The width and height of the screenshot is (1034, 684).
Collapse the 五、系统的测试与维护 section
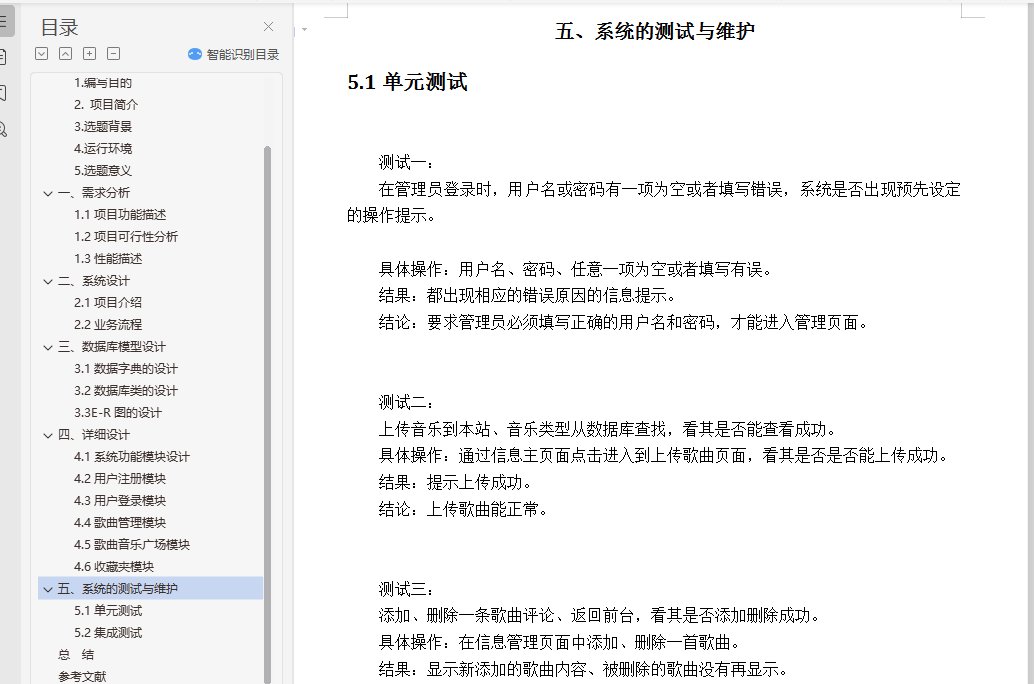coord(47,589)
